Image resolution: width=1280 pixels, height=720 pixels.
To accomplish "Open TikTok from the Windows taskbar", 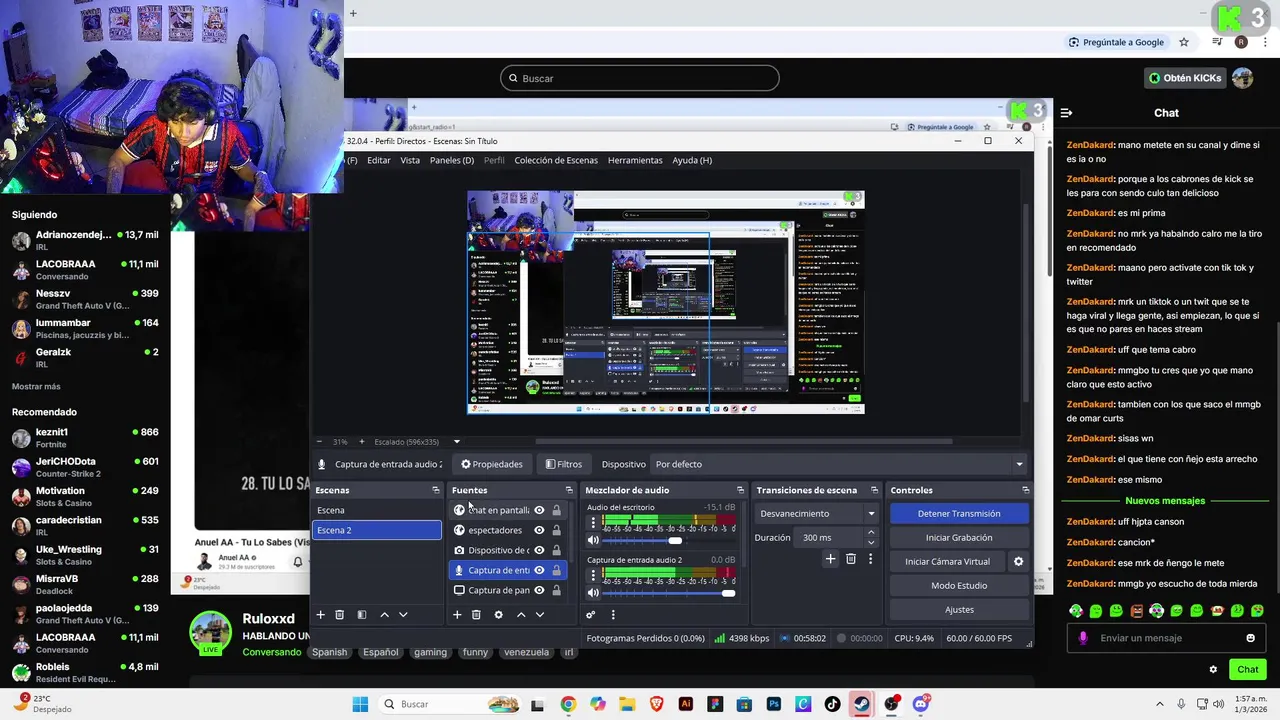I will [833, 704].
